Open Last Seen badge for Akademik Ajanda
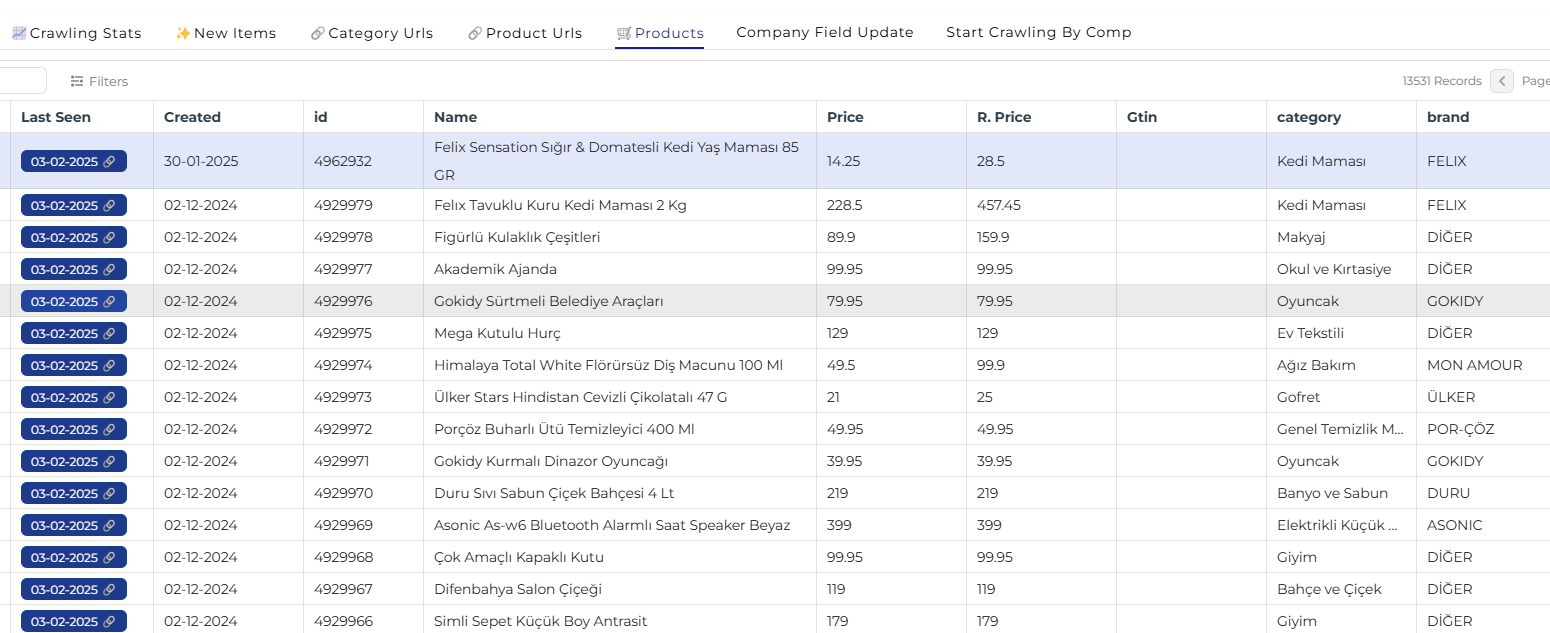1550x633 pixels. pyautogui.click(x=73, y=269)
